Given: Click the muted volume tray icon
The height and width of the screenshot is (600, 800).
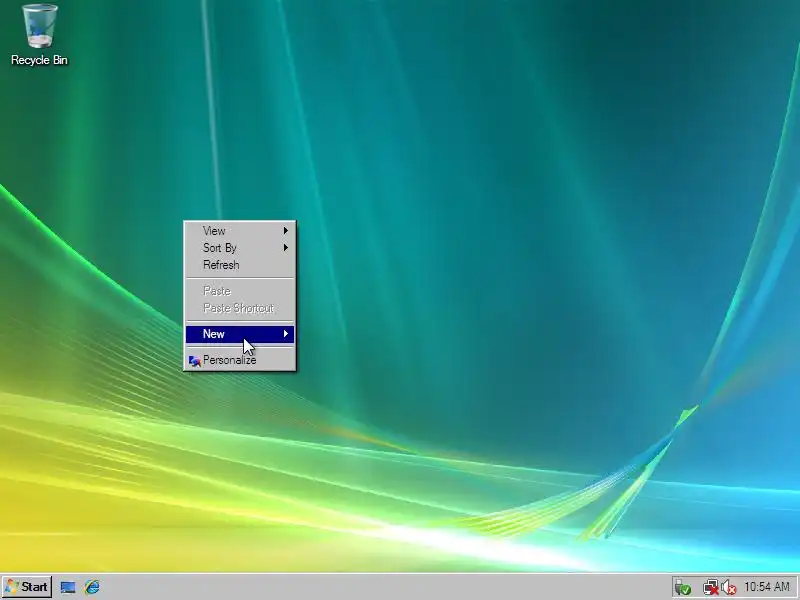Looking at the screenshot, I should 729,588.
